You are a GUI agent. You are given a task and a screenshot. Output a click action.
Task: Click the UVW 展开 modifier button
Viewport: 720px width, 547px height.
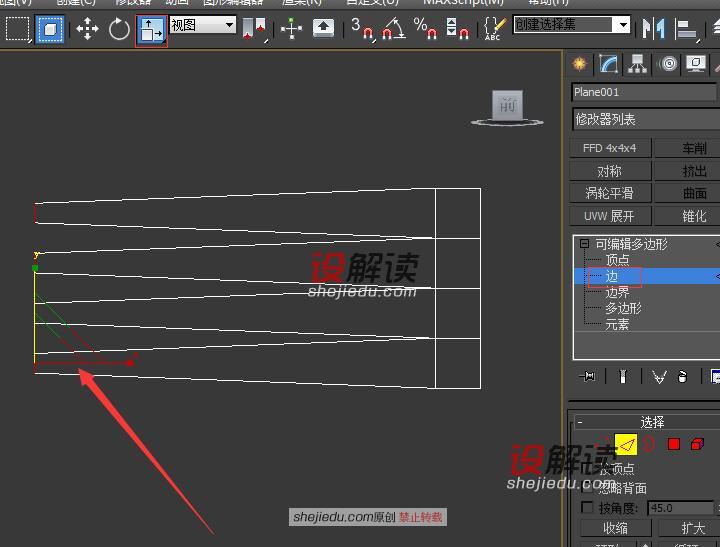(x=610, y=216)
